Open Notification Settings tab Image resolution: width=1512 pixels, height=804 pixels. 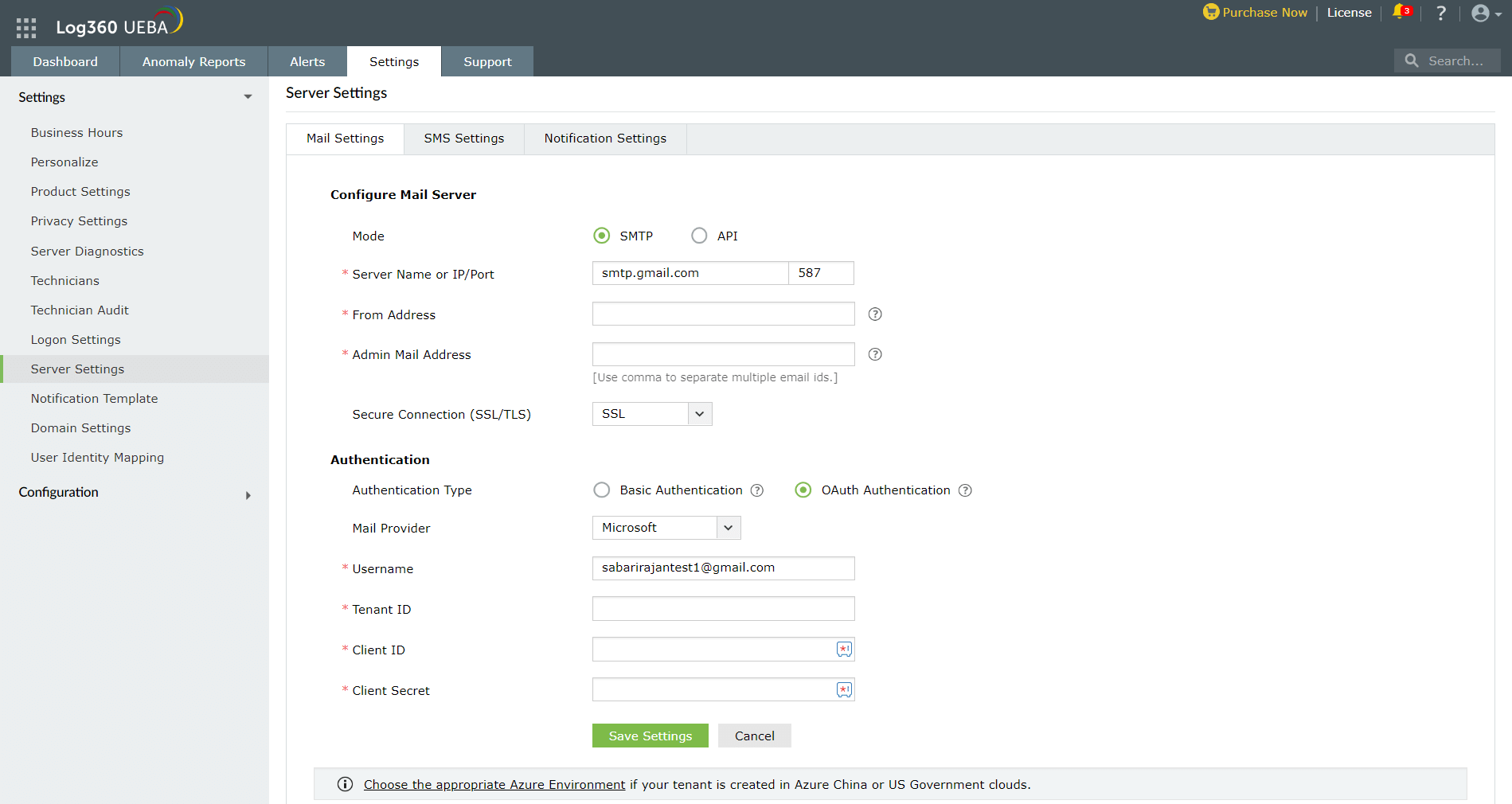(605, 139)
